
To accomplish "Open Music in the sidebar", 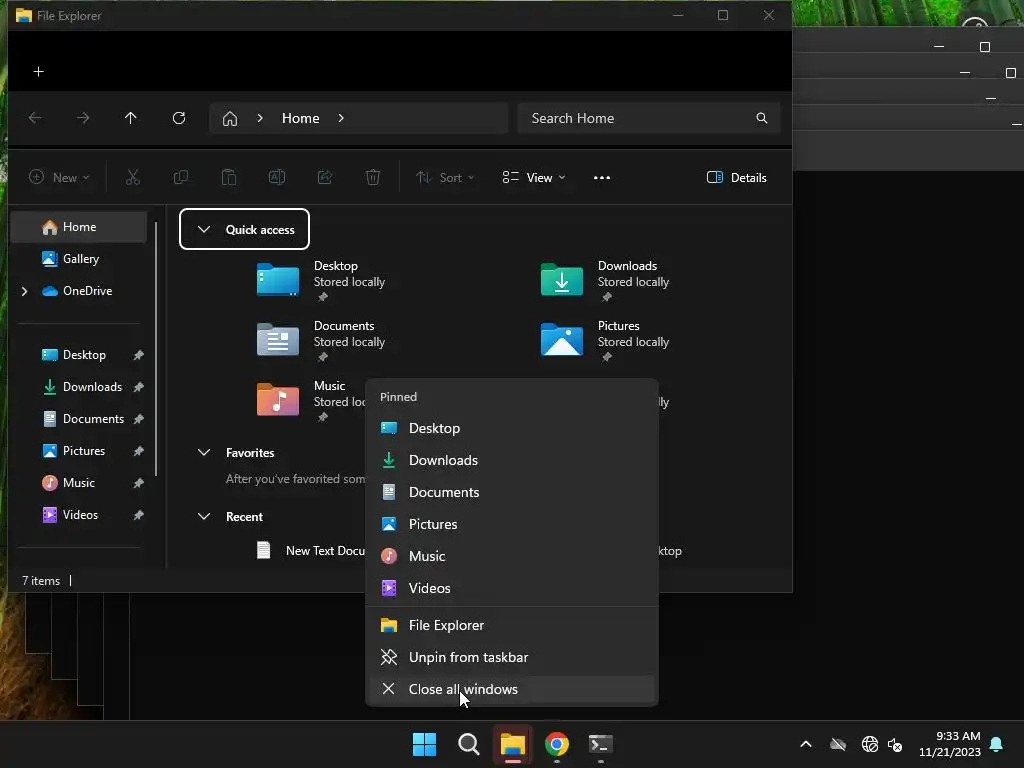I will coord(79,483).
